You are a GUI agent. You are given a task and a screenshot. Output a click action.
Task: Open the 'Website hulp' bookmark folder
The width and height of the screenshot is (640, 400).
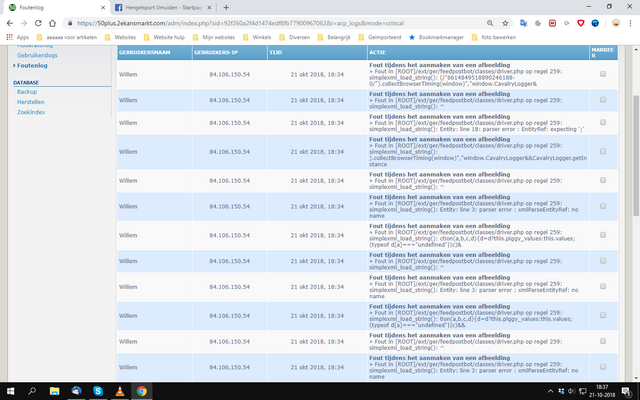pos(164,37)
